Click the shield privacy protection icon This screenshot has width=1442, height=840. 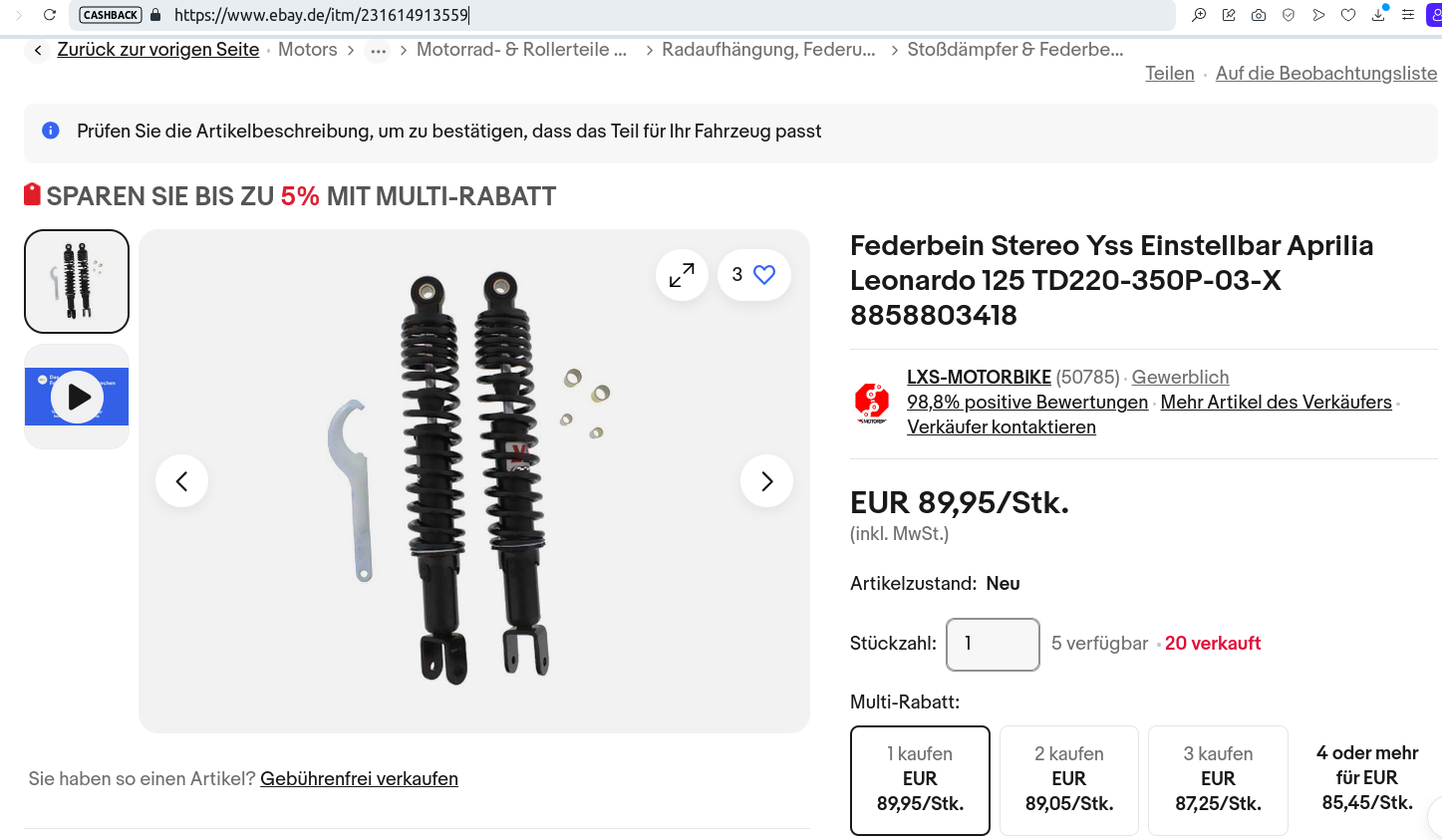(x=1289, y=15)
